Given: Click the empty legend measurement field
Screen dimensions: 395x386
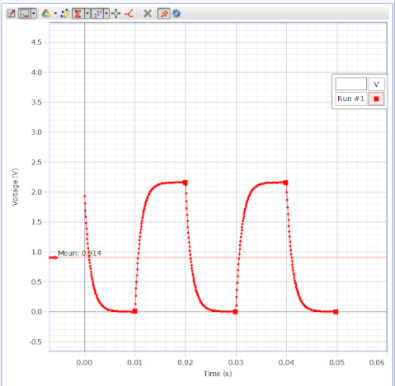Looking at the screenshot, I should (x=351, y=84).
